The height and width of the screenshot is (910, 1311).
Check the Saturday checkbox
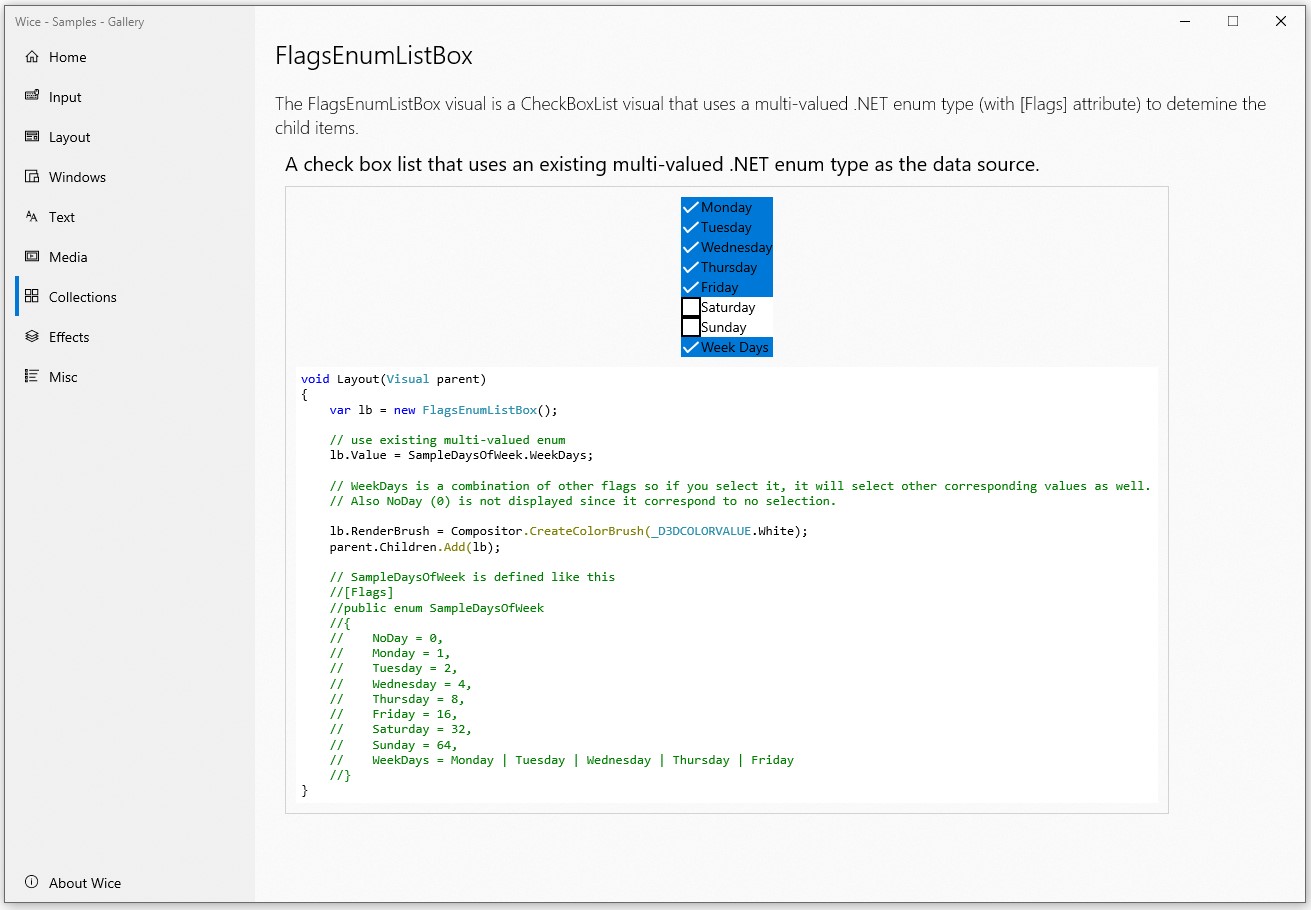pyautogui.click(x=691, y=307)
